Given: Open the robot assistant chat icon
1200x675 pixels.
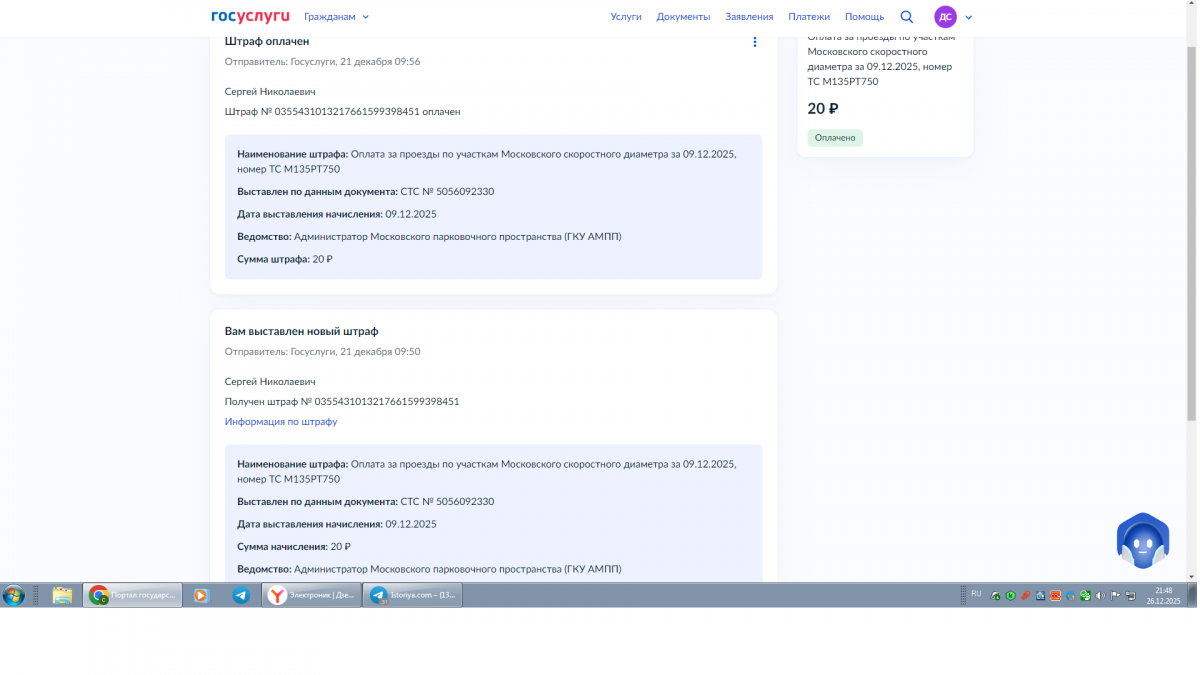Looking at the screenshot, I should (1142, 543).
